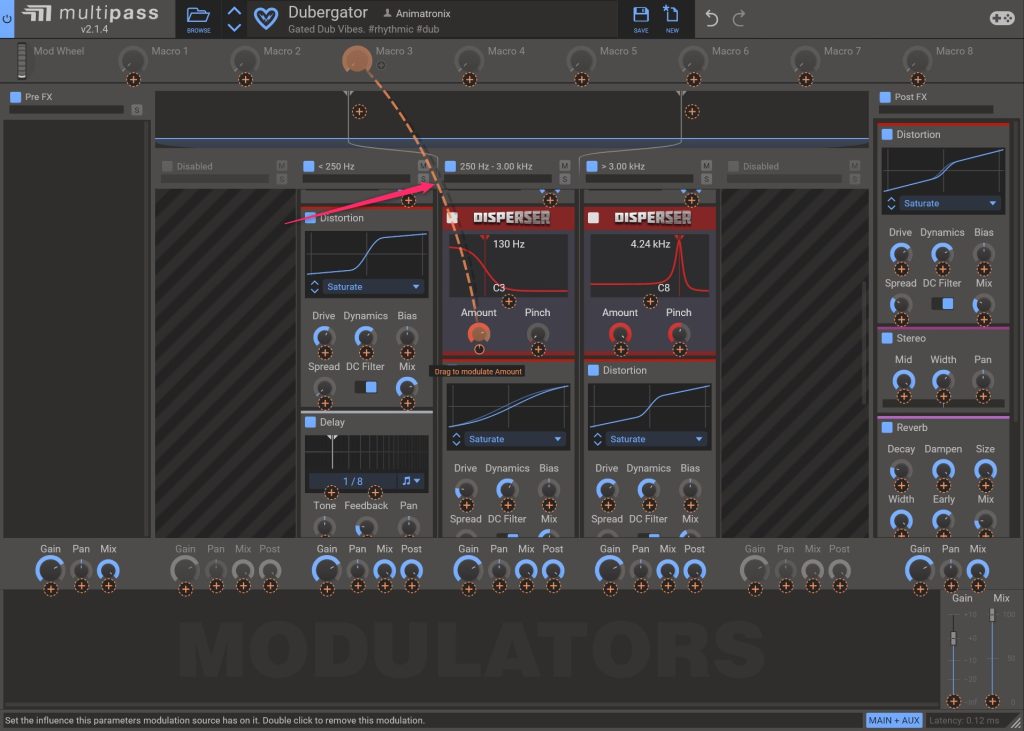Favorite the preset with the heart icon
This screenshot has width=1024, height=731.
tap(266, 18)
